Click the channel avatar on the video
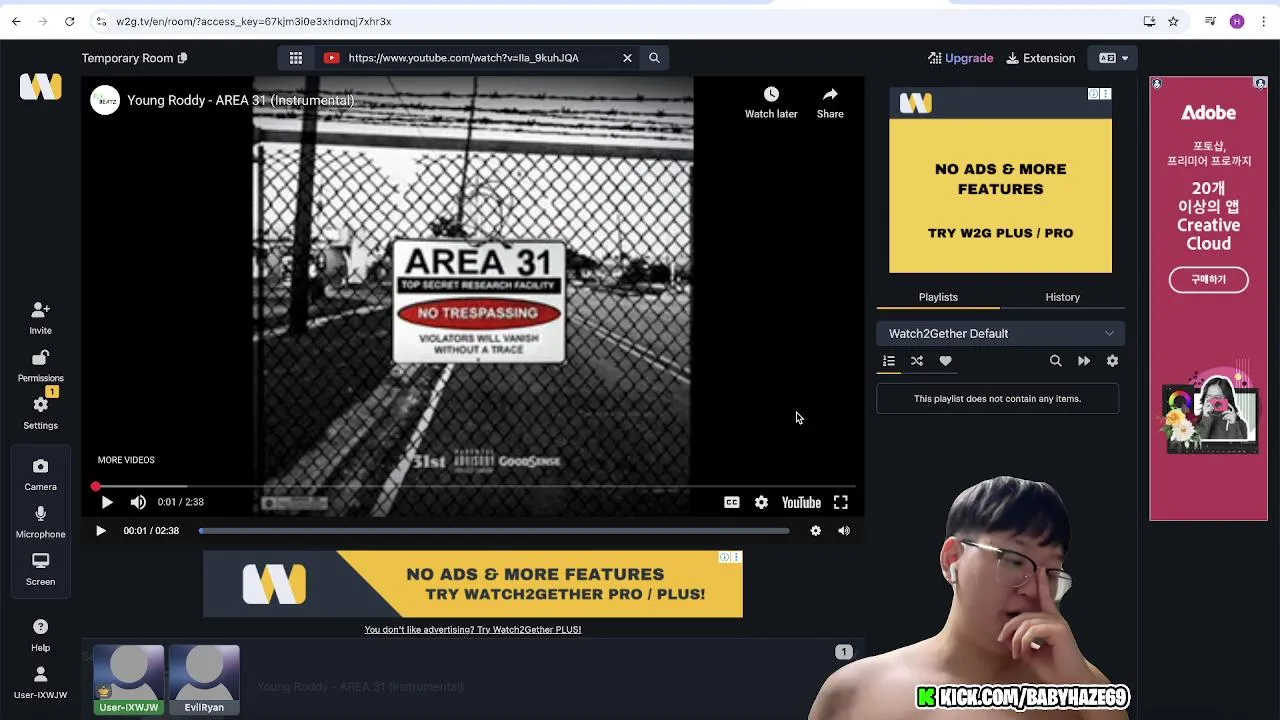Image resolution: width=1280 pixels, height=720 pixels. click(105, 100)
